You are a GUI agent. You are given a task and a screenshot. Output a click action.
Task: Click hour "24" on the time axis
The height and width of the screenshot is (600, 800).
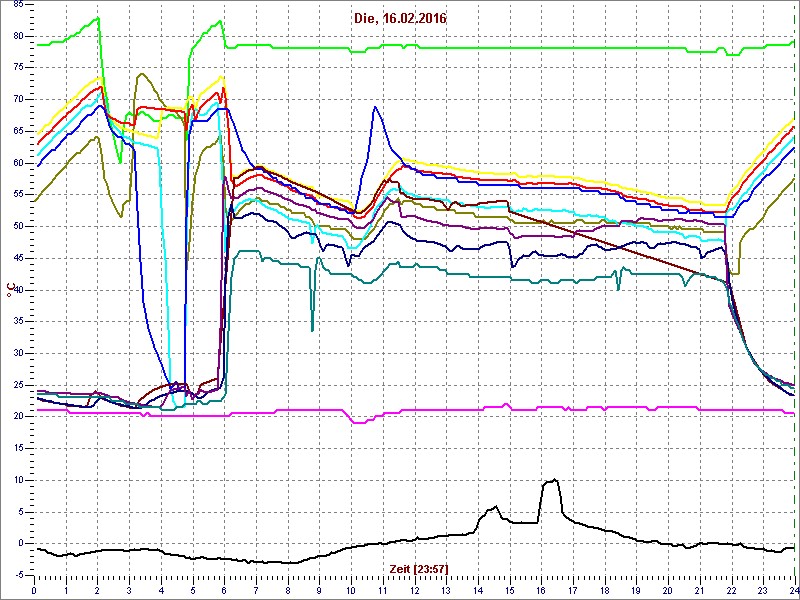coord(794,591)
